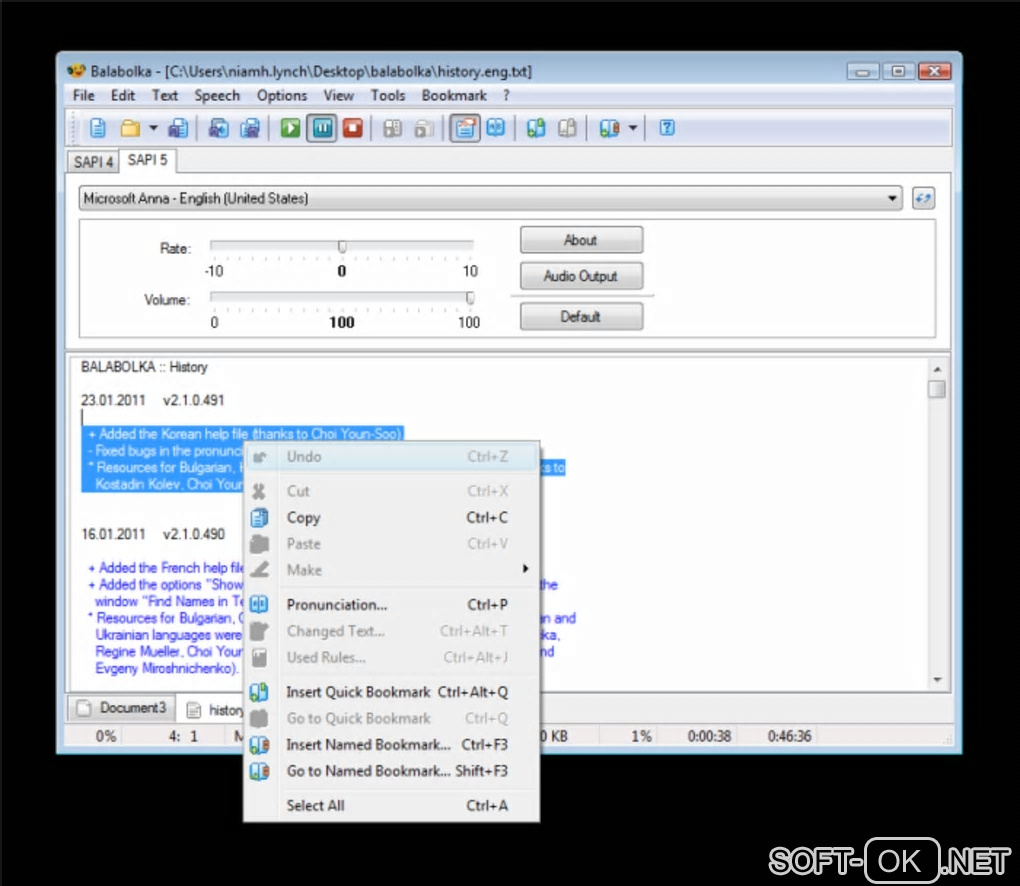Open the Options menu
This screenshot has width=1020, height=886.
pos(282,96)
